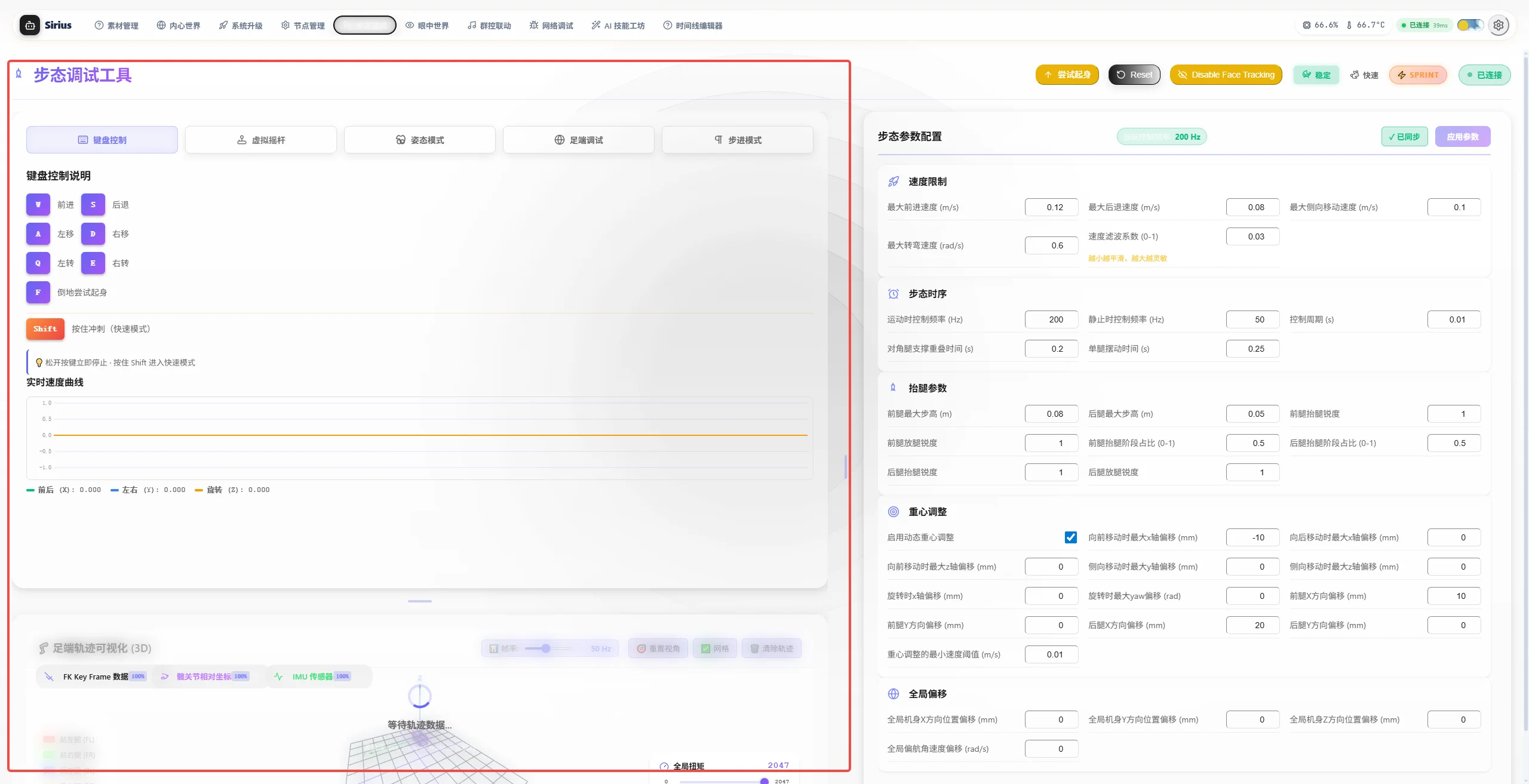Click the Sirius robot logo icon

pyautogui.click(x=30, y=25)
